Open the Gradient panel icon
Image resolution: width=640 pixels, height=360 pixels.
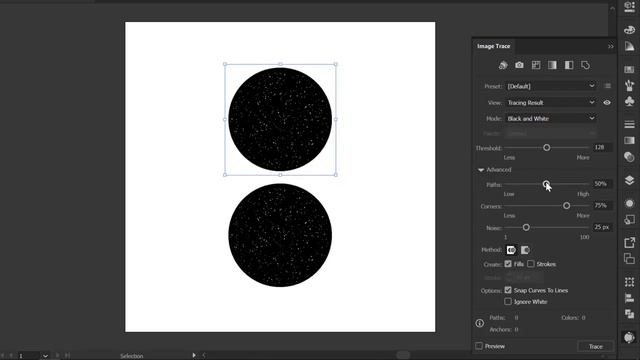(629, 140)
